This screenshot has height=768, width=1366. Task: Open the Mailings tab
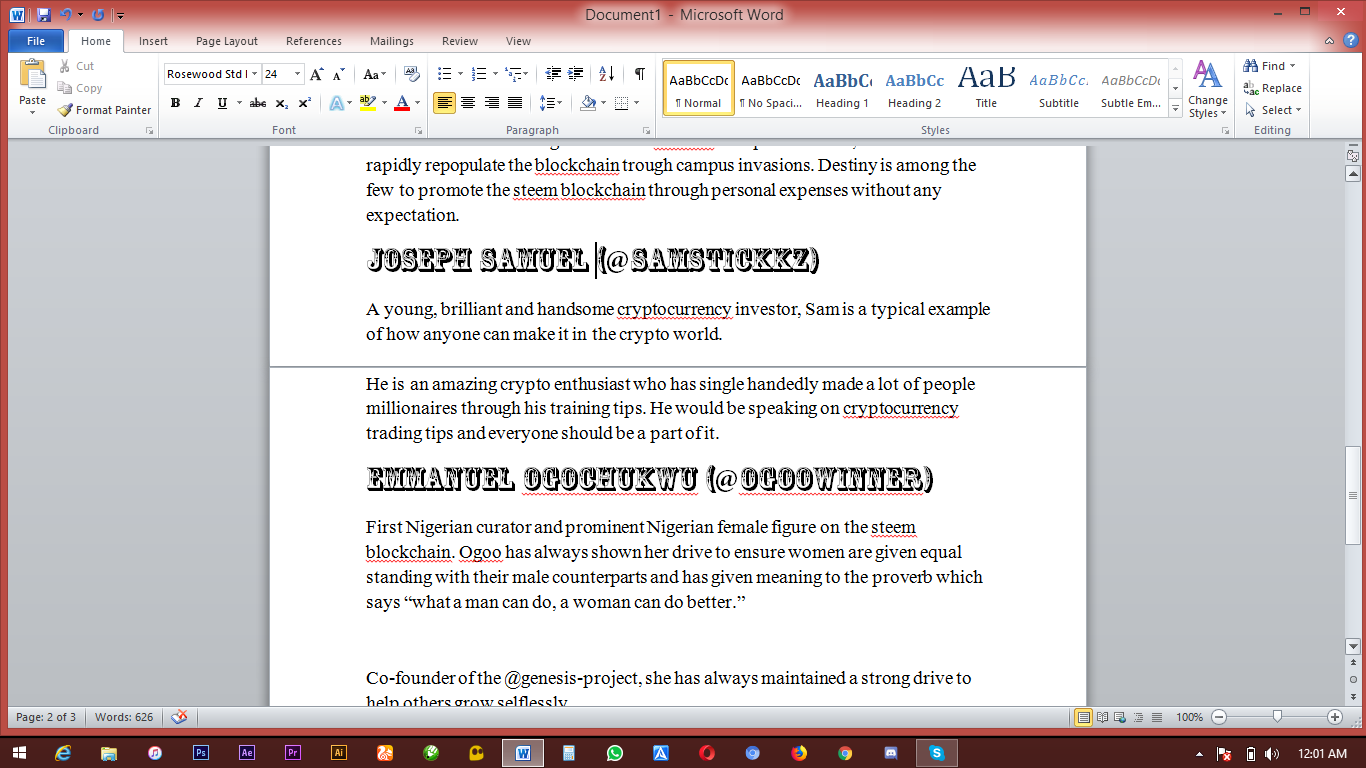pos(391,41)
